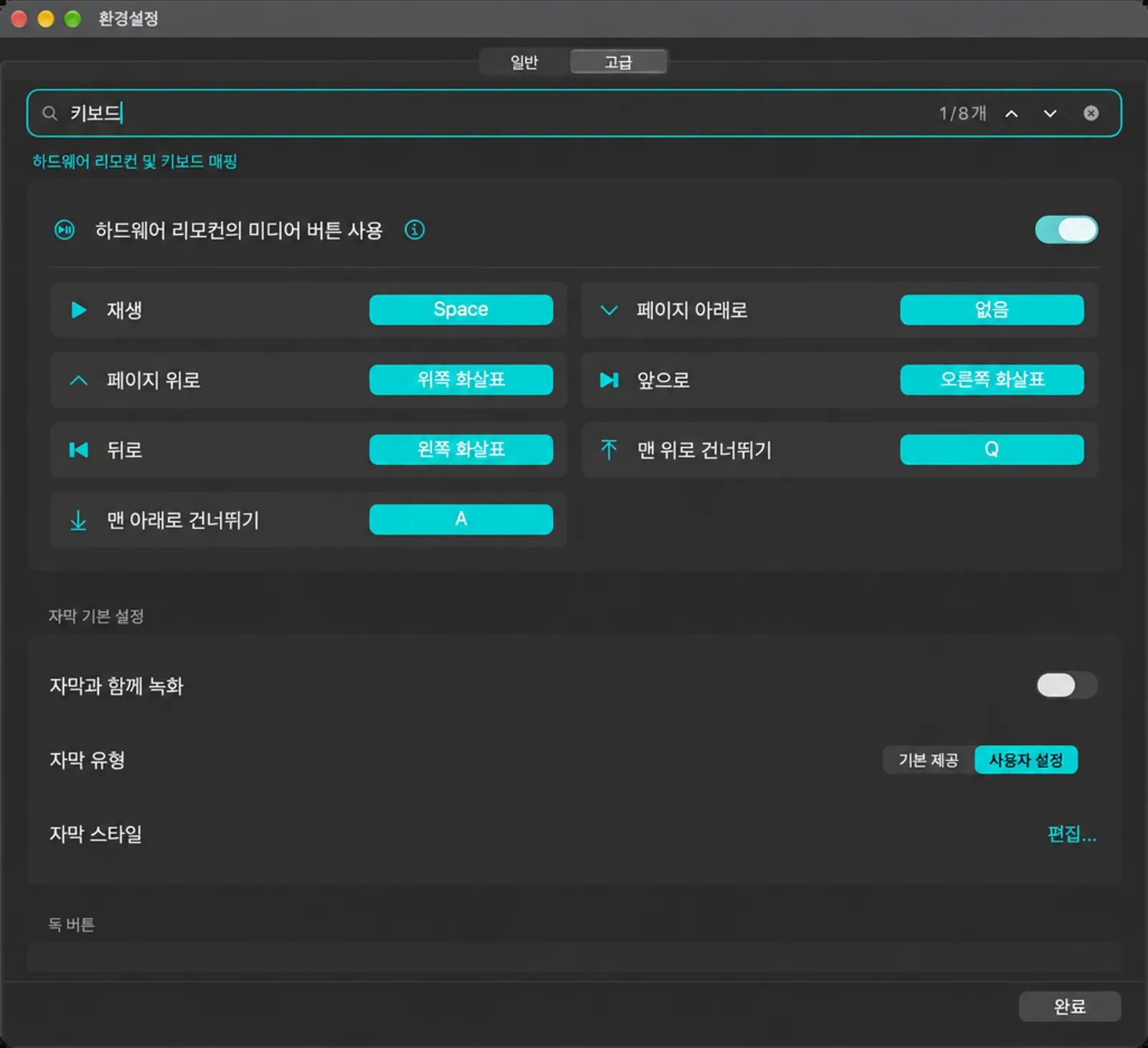Click the 독 버튼 section label
The image size is (1148, 1048).
72,925
